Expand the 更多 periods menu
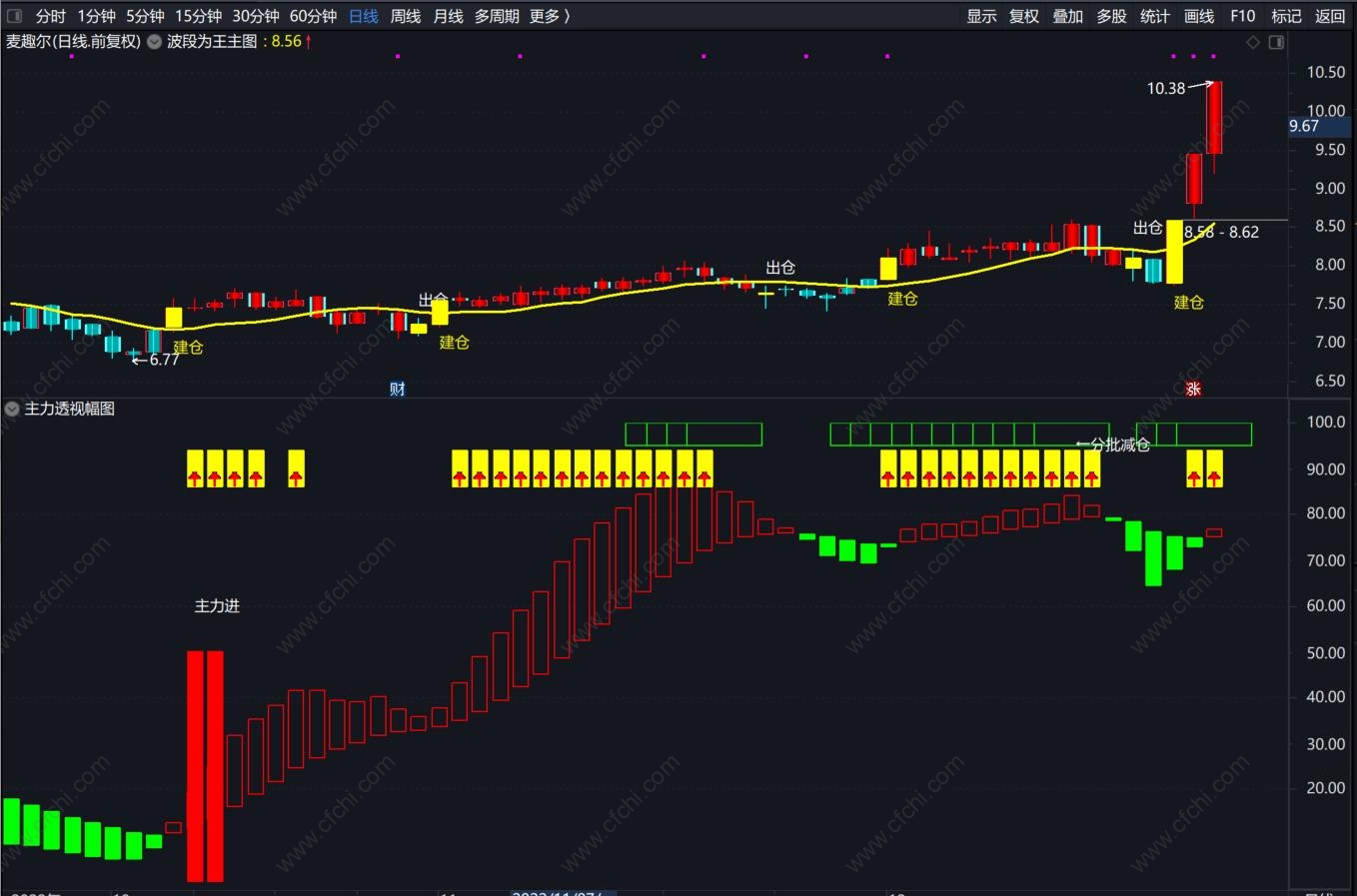This screenshot has height=896, width=1357. point(550,16)
